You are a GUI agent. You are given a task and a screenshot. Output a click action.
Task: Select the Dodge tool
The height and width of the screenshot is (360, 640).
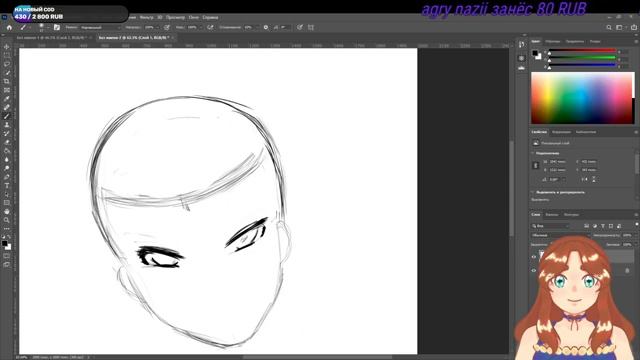click(7, 168)
